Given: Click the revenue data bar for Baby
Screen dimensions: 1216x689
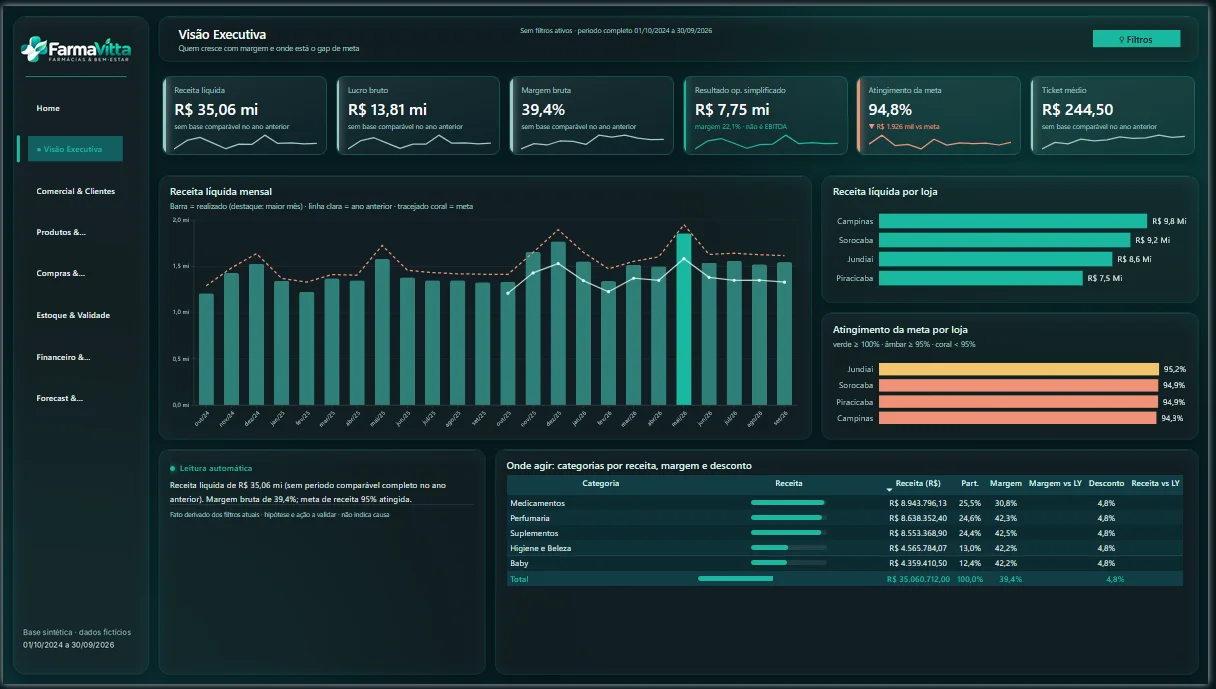Looking at the screenshot, I should (769, 563).
